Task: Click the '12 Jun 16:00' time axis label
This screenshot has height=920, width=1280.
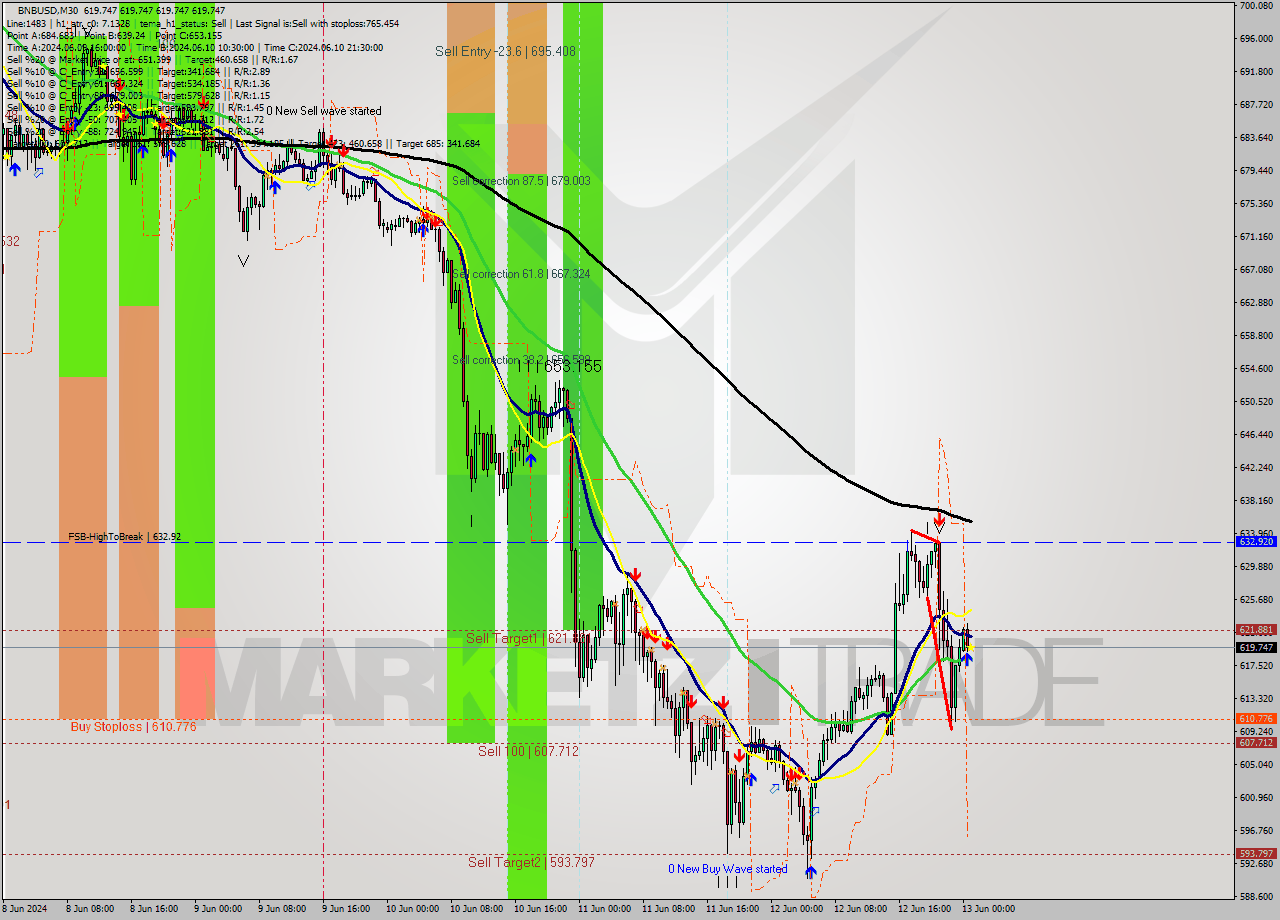Action: click(x=924, y=909)
